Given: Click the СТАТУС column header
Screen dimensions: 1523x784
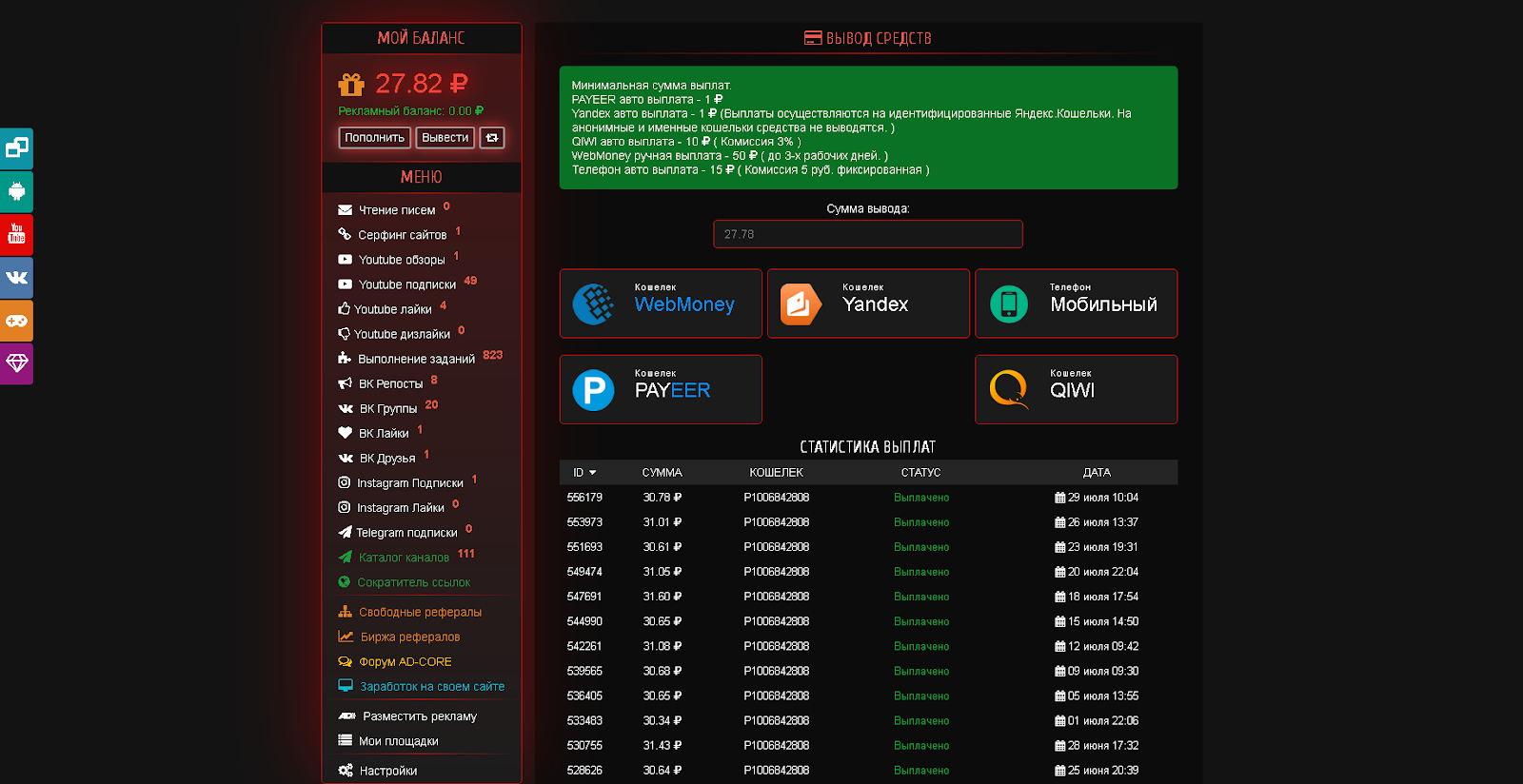Looking at the screenshot, I should click(920, 473).
